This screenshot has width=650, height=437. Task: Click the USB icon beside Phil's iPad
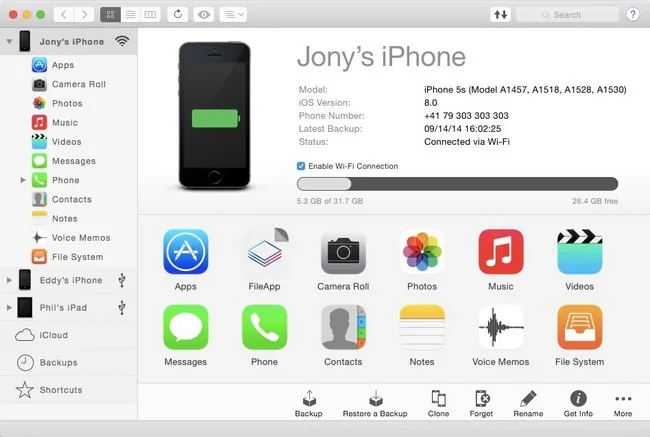point(122,308)
